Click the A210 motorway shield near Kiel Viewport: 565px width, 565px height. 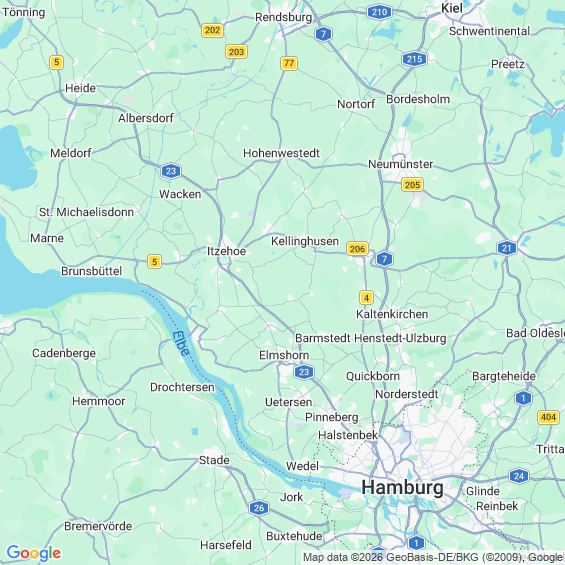click(379, 12)
